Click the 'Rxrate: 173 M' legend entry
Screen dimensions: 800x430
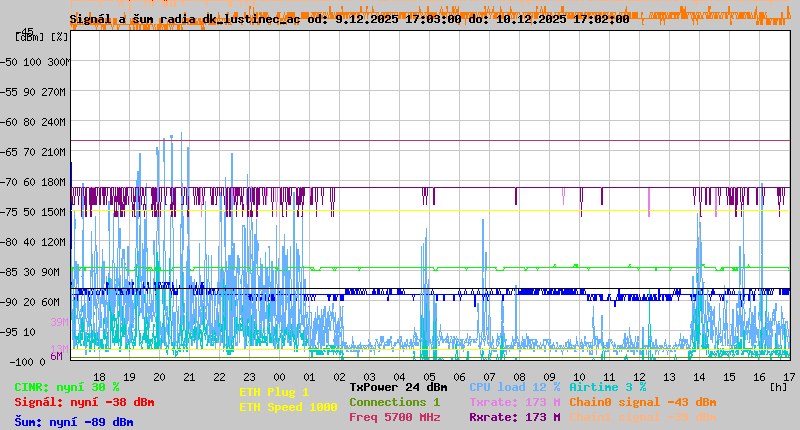515,417
